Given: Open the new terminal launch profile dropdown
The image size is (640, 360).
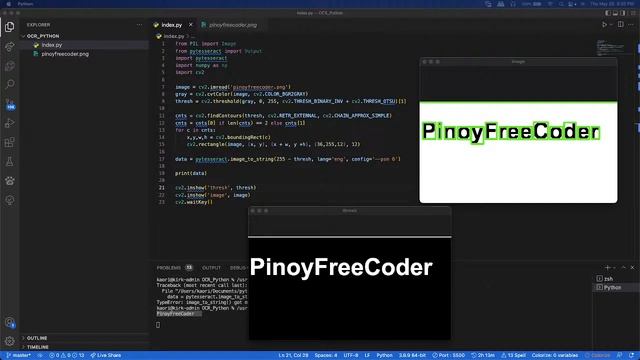Looking at the screenshot, I should (614, 268).
